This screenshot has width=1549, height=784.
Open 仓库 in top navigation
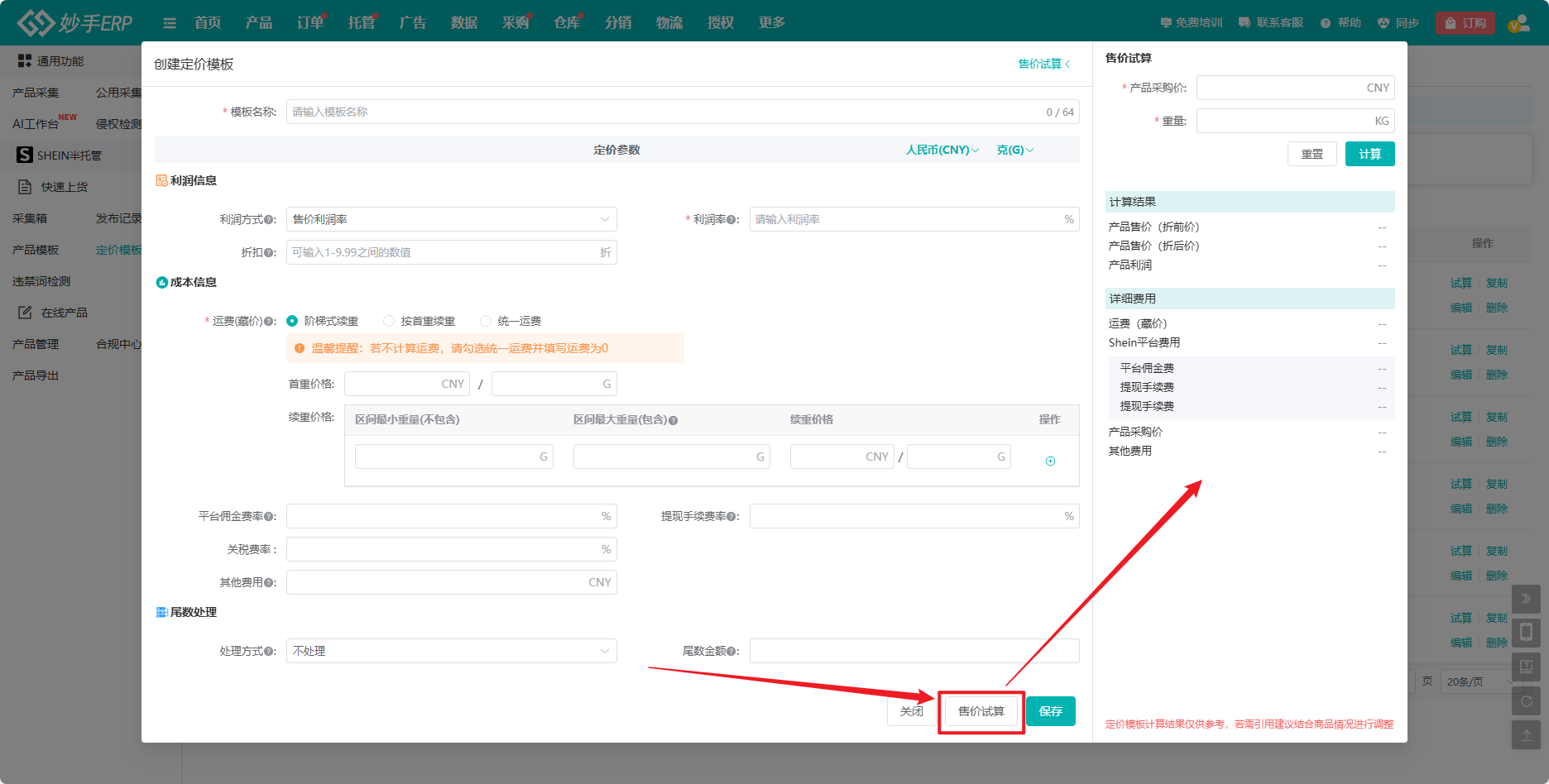[567, 23]
